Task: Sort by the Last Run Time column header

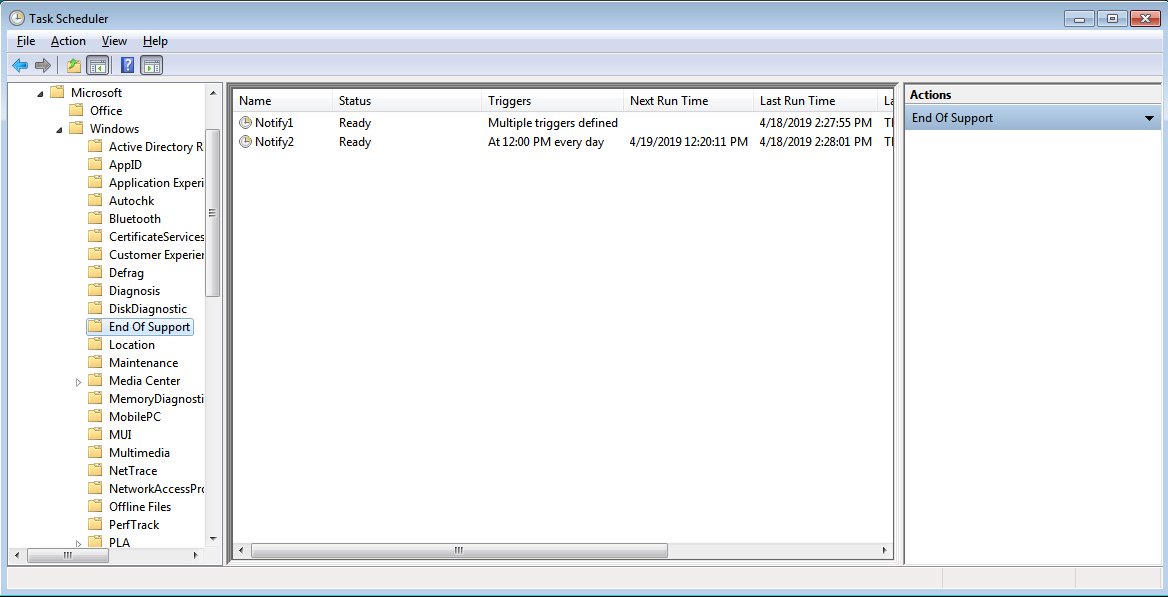Action: [x=816, y=101]
